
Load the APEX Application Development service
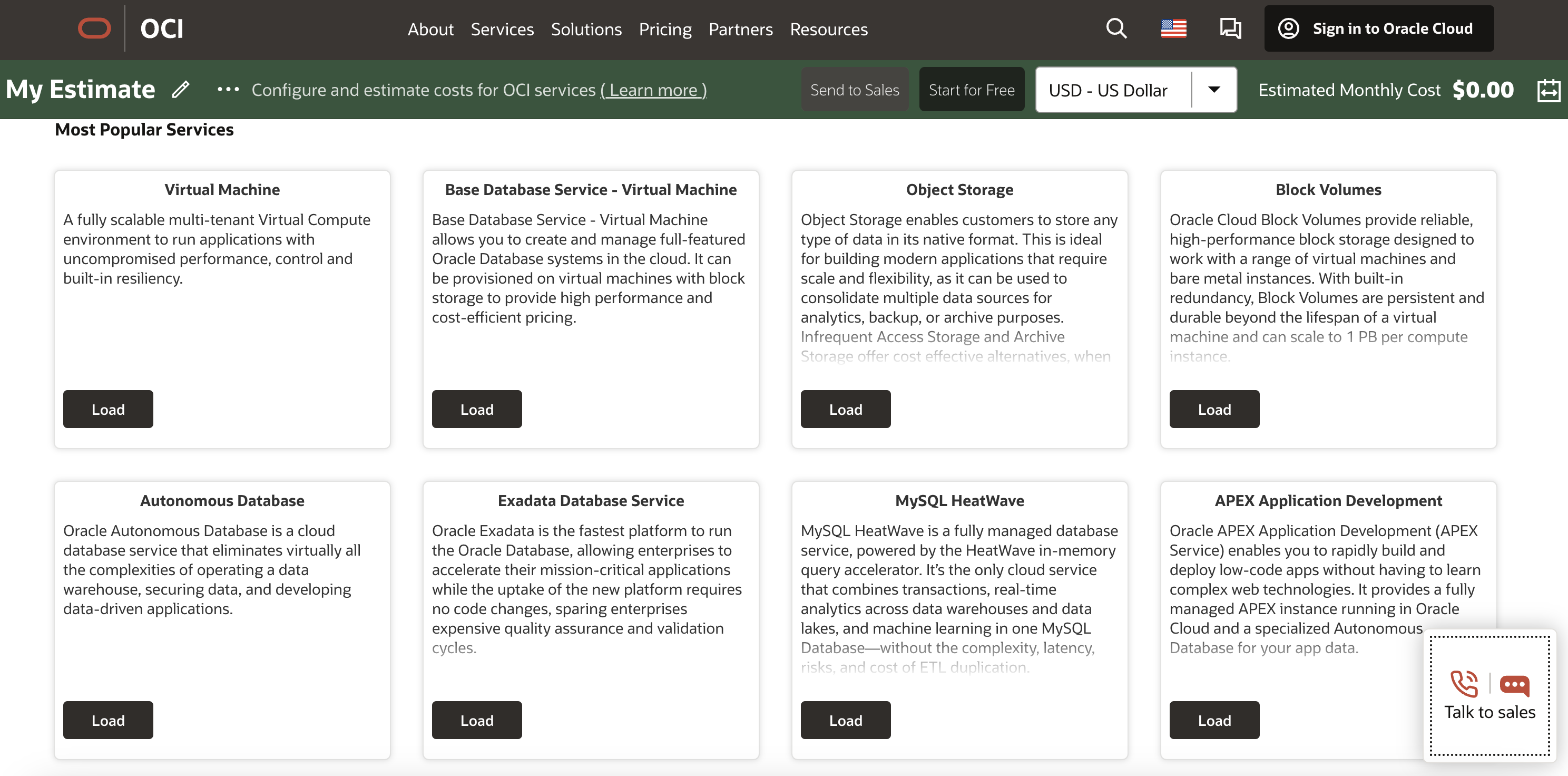(1214, 720)
